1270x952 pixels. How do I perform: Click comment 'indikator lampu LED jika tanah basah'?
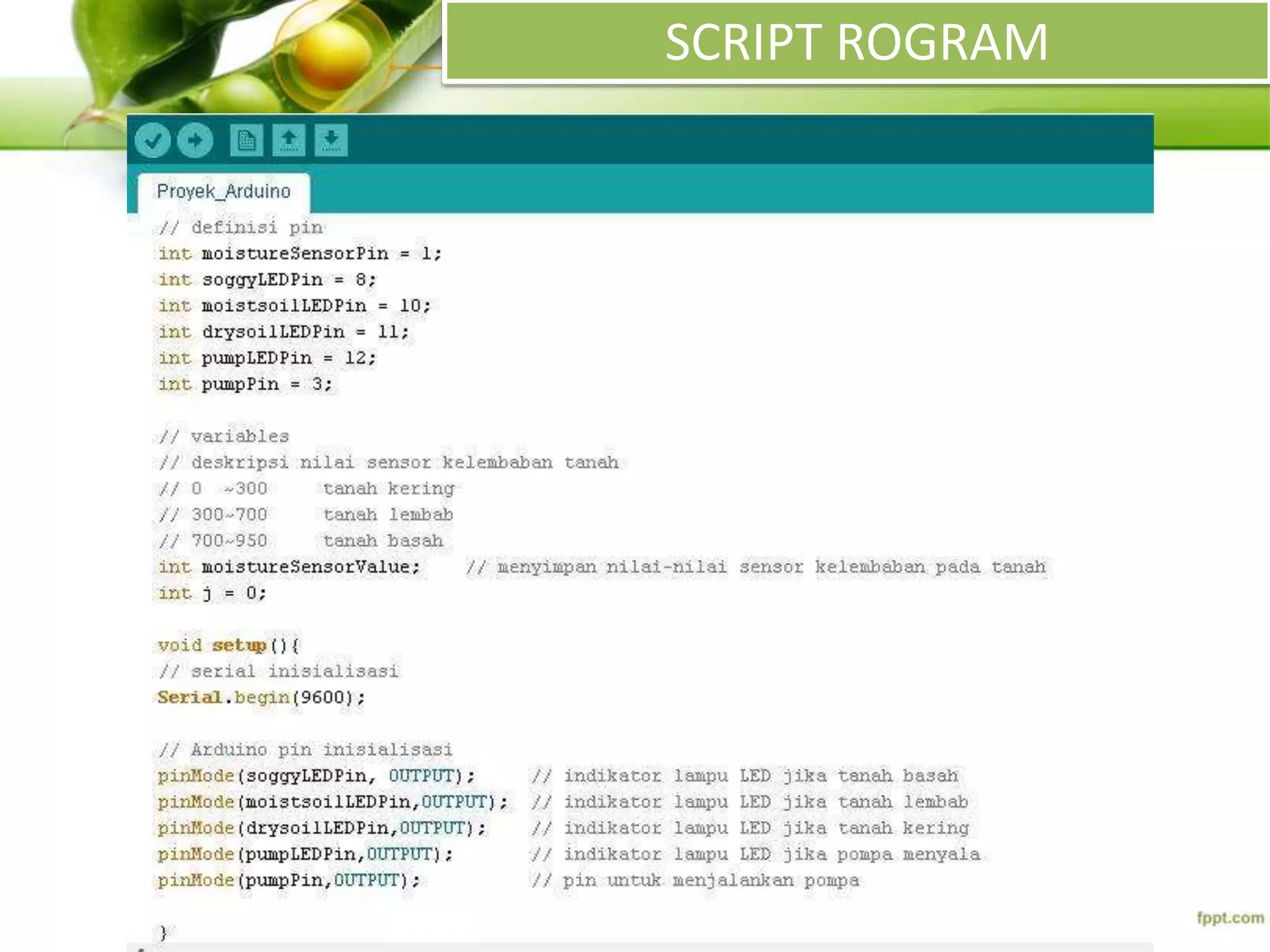tap(761, 775)
